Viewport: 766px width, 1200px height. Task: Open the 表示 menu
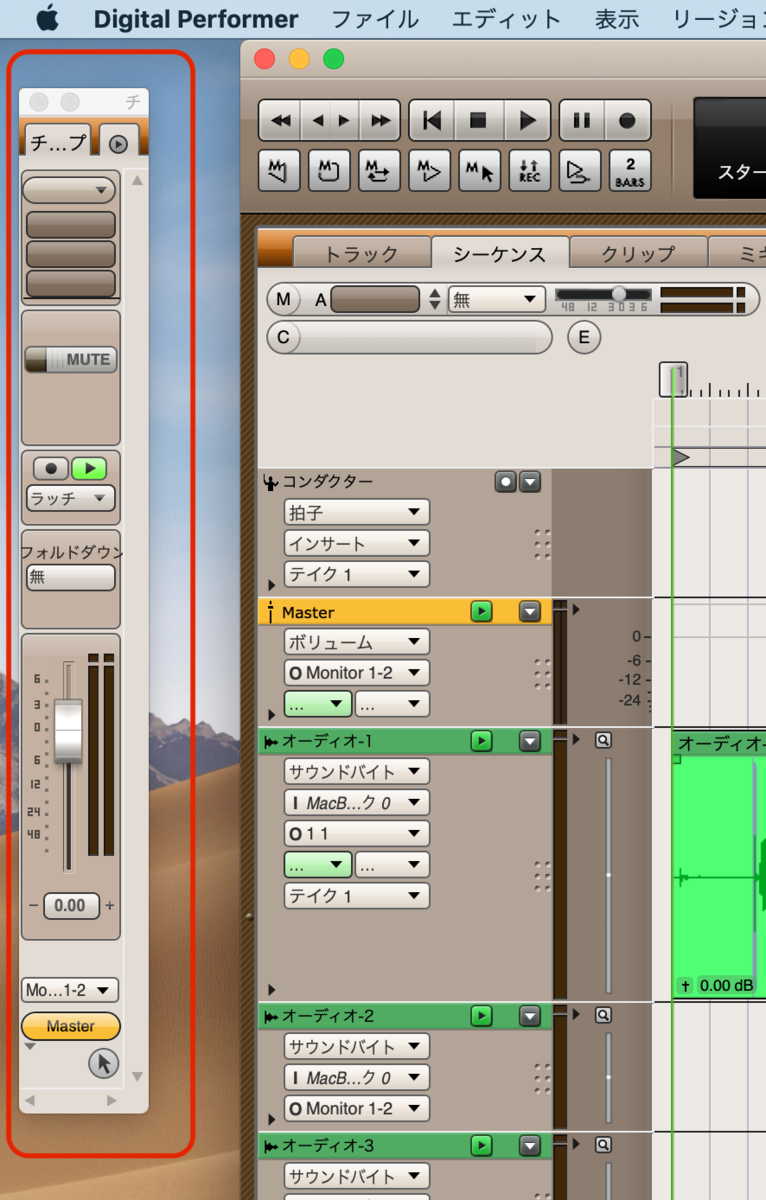tap(617, 19)
